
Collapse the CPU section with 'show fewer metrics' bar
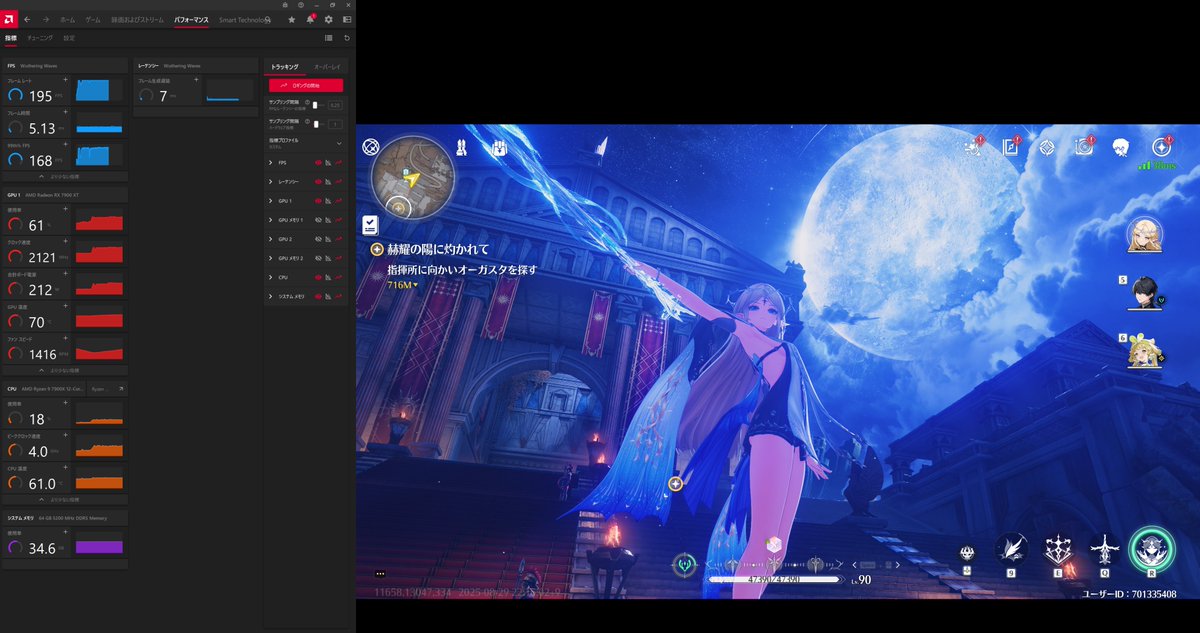65,499
